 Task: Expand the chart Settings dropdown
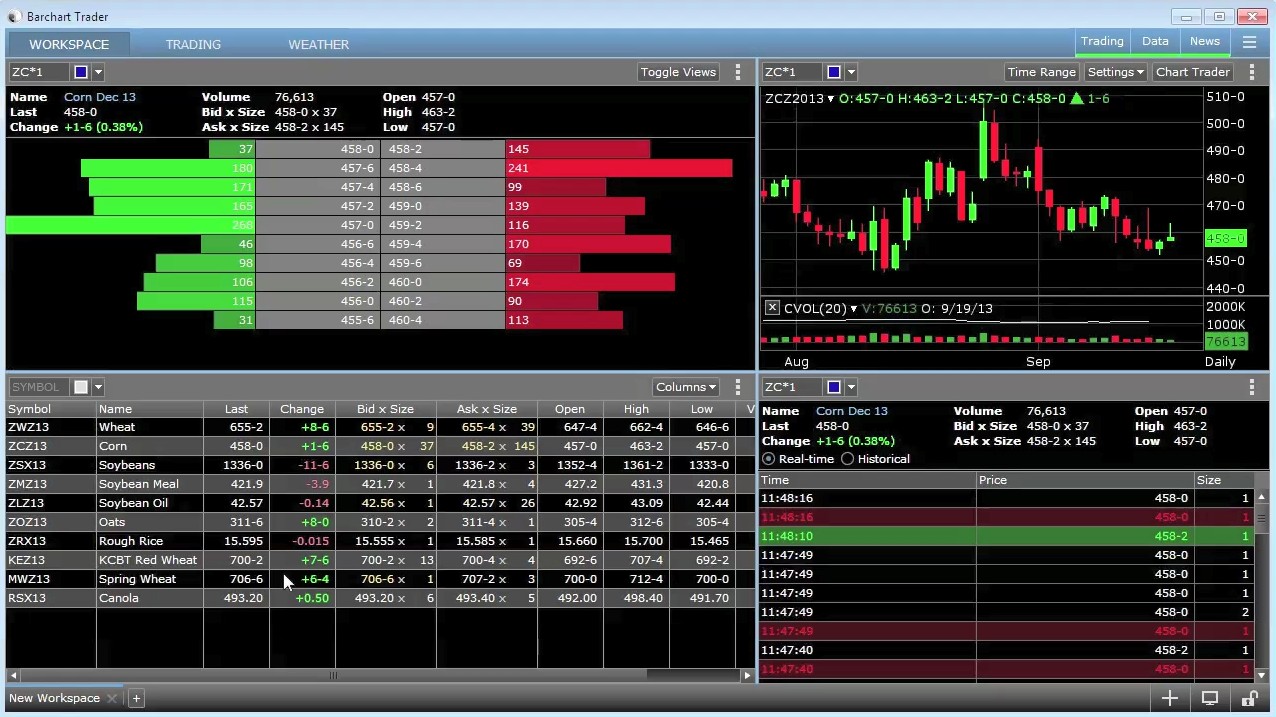pyautogui.click(x=1115, y=72)
